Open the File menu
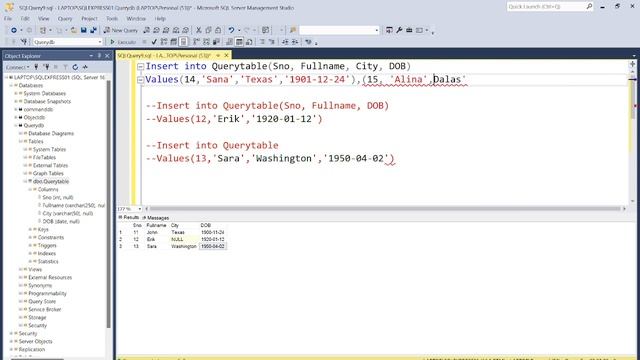The width and height of the screenshot is (640, 360). tap(8, 19)
